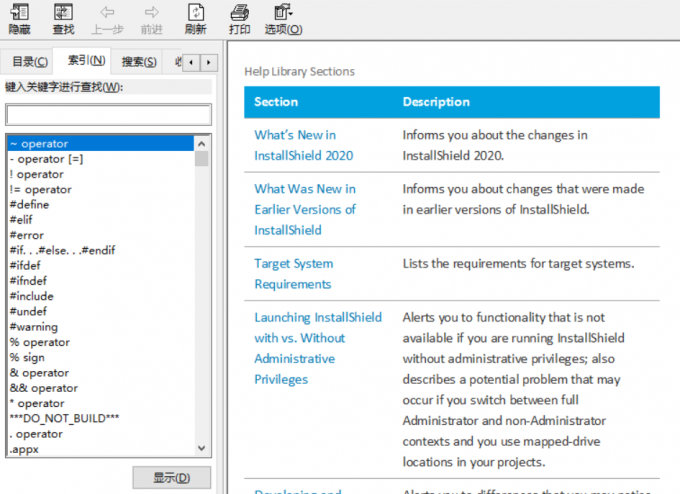Click the Print (打印) toolbar icon
The height and width of the screenshot is (494, 680).
(239, 13)
